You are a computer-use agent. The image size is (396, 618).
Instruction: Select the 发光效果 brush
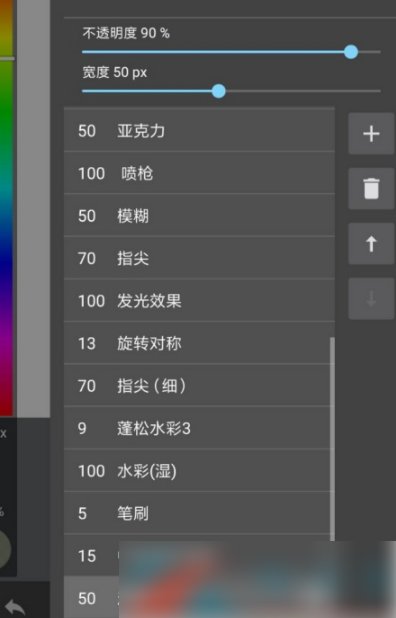[x=199, y=301]
